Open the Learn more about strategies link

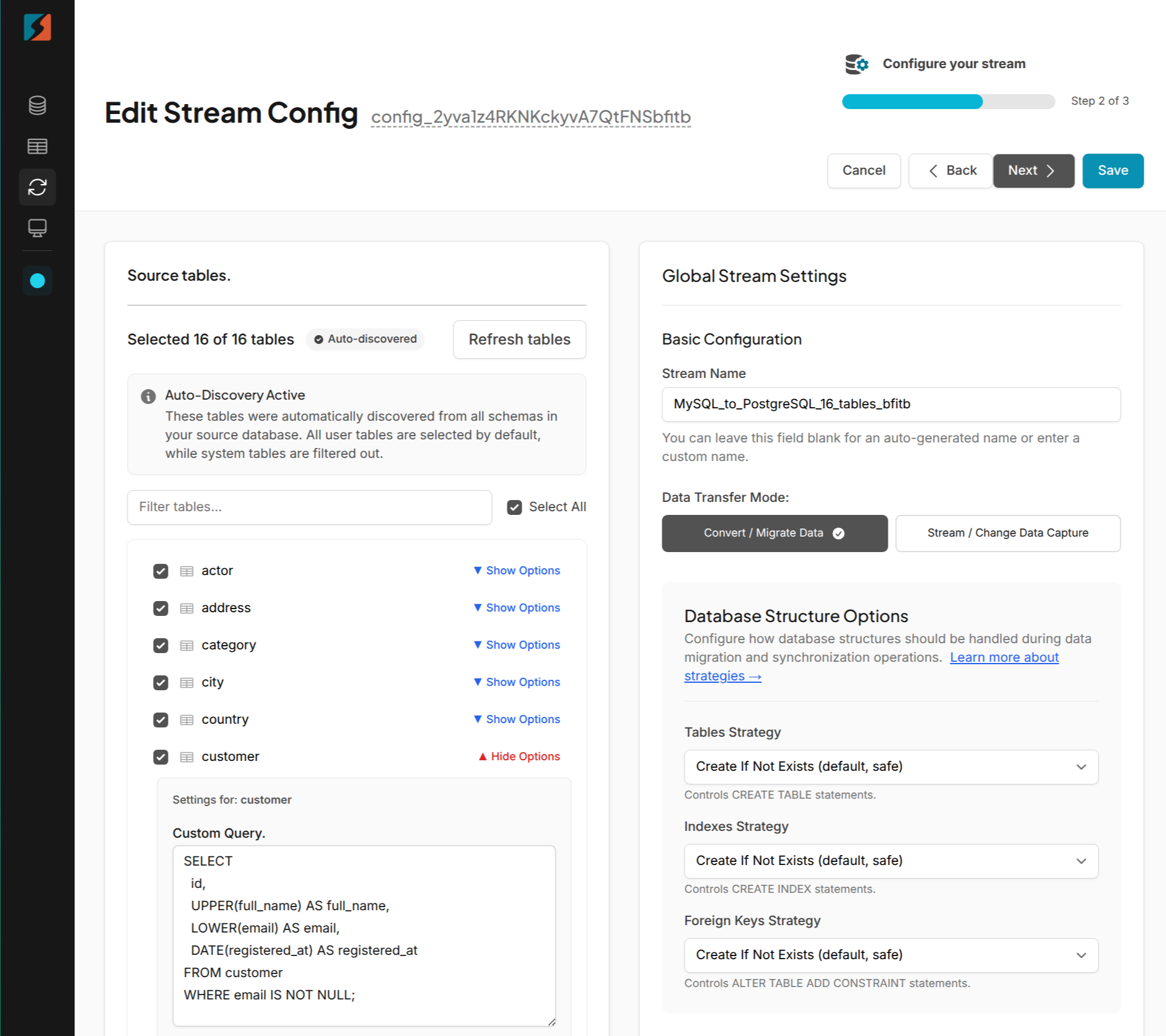coord(1004,657)
